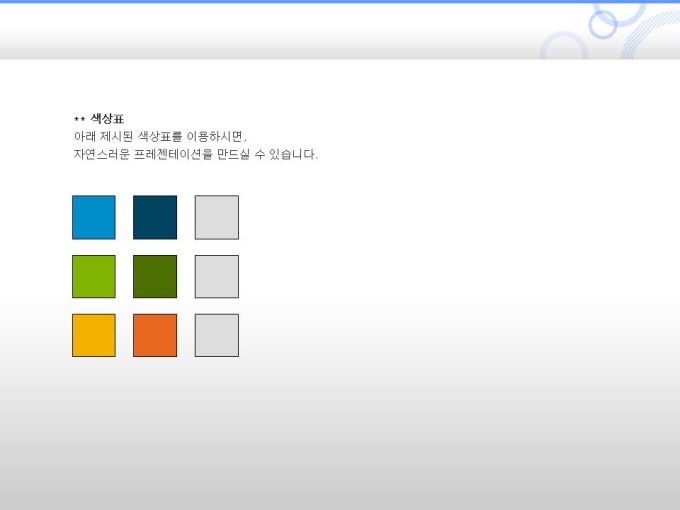Select the lime green color swatch
The height and width of the screenshot is (510, 680).
(x=94, y=276)
